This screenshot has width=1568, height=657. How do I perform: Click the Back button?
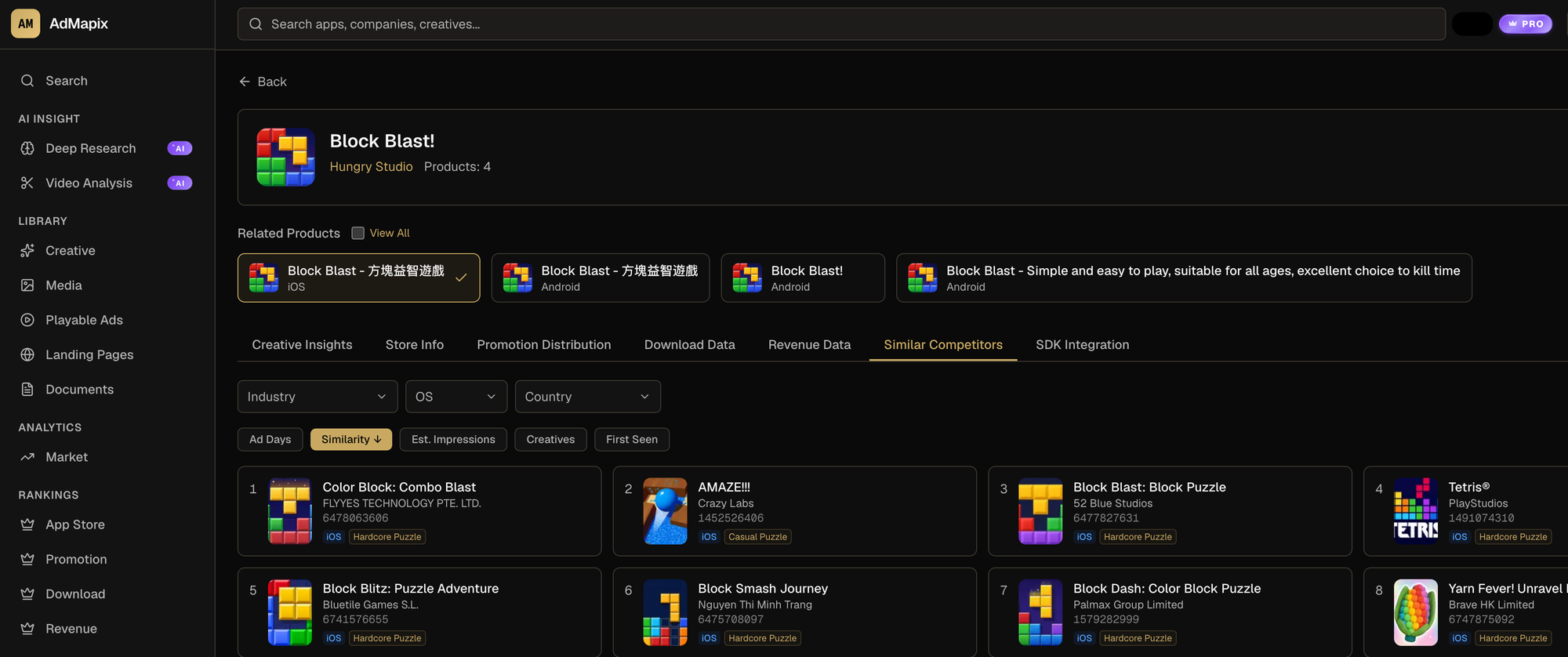pyautogui.click(x=263, y=82)
